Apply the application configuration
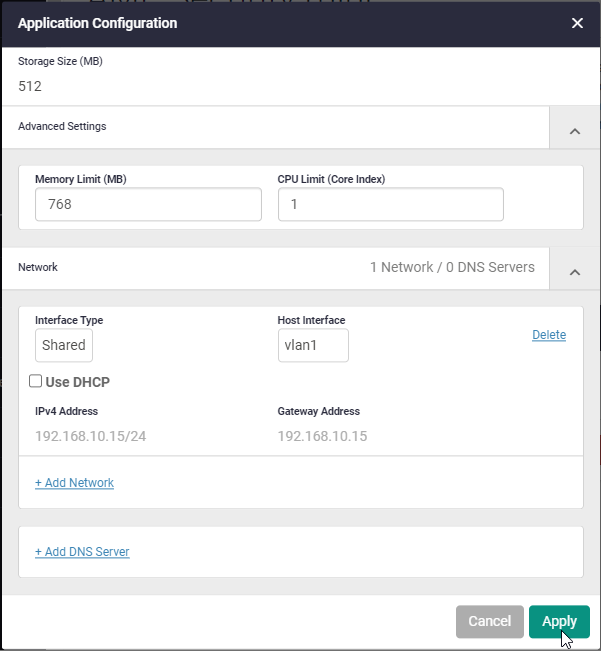The image size is (601, 651). point(559,621)
